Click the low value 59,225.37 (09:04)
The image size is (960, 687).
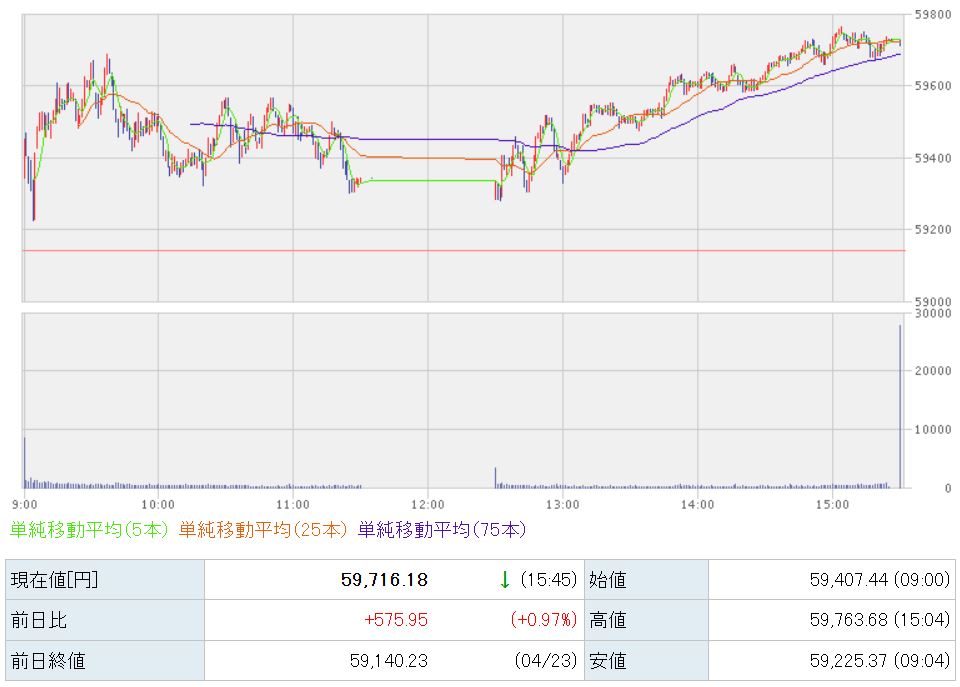click(877, 660)
